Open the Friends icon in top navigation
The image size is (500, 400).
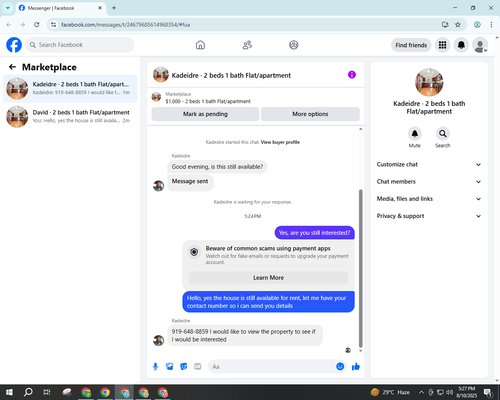pos(247,45)
